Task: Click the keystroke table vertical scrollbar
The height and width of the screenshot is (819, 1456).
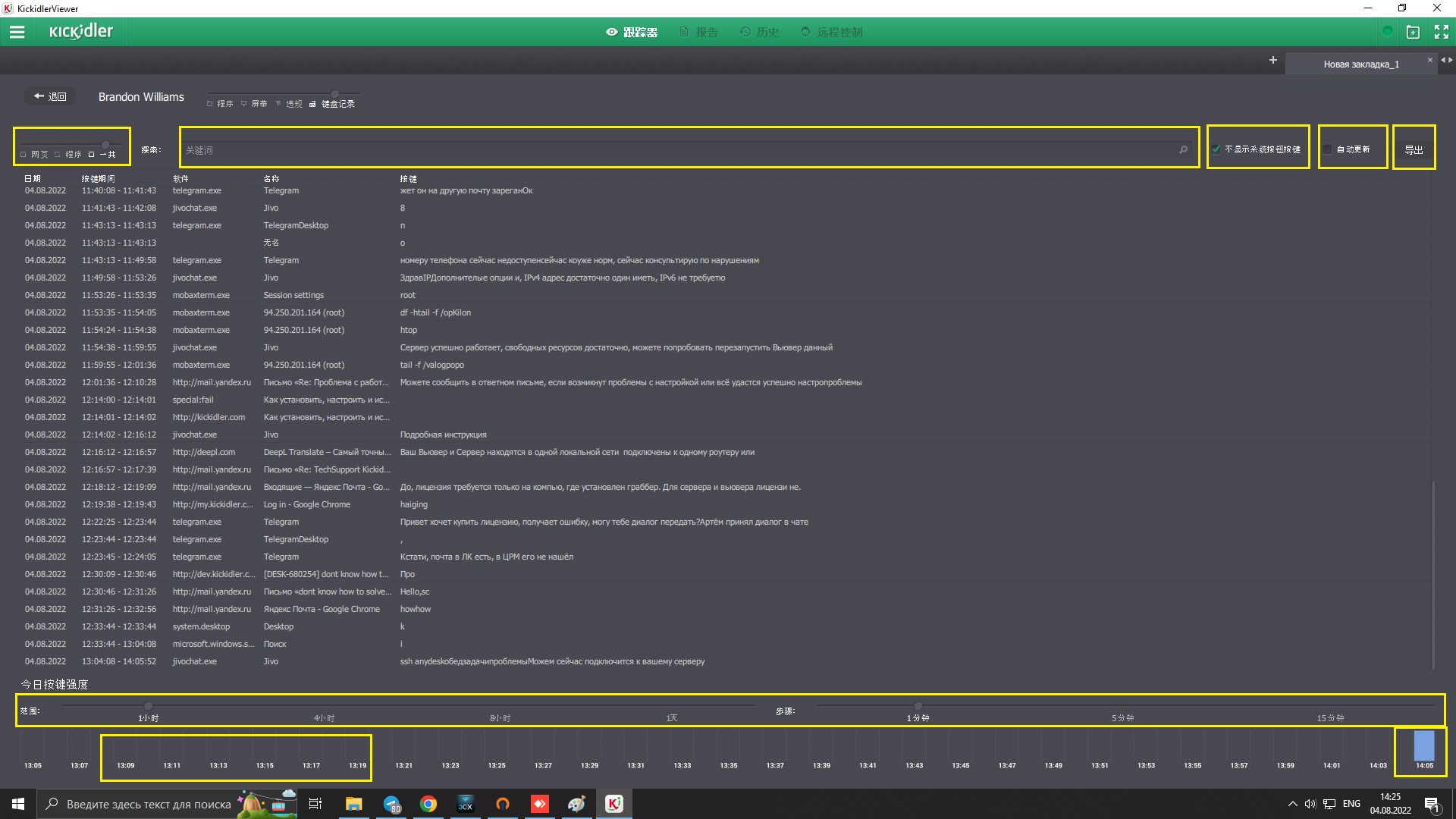Action: (1432, 574)
